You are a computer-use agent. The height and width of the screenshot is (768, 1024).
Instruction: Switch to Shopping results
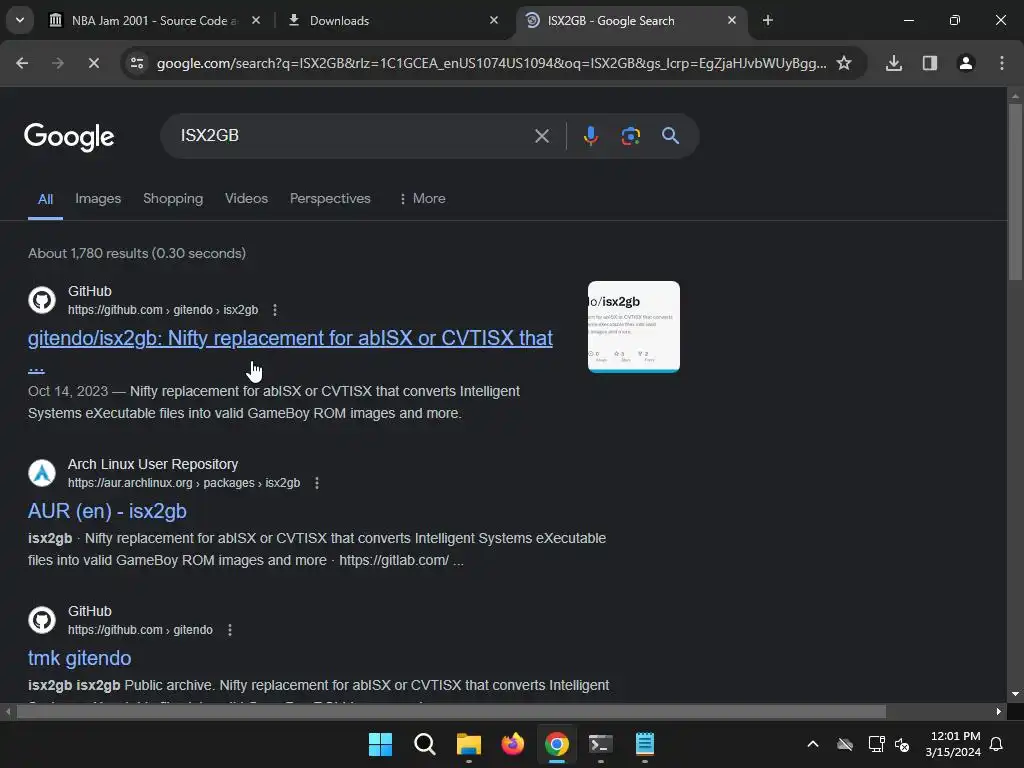click(173, 199)
